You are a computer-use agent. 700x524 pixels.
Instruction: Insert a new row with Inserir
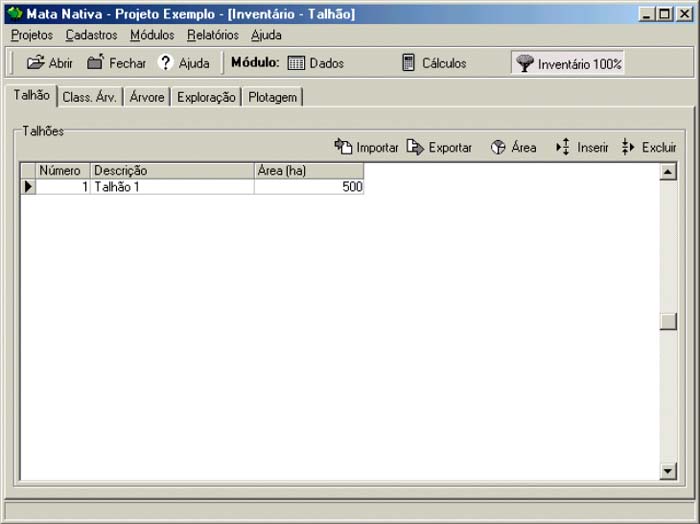coord(563,147)
